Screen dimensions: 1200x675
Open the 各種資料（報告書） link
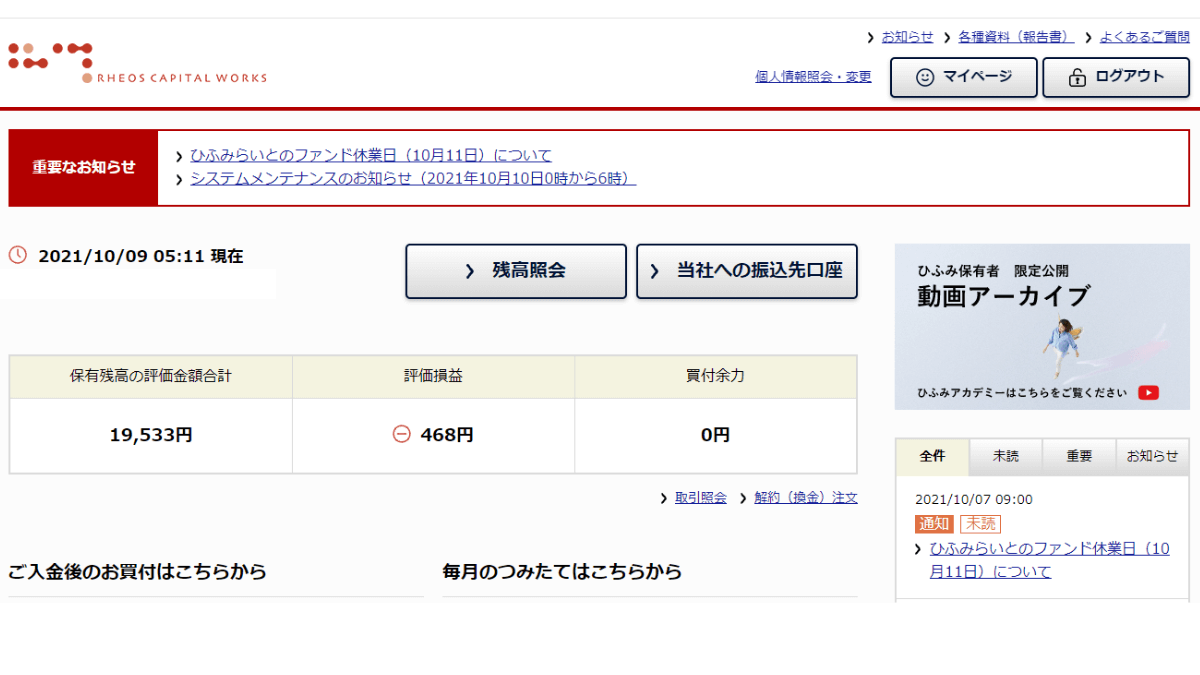tap(1015, 37)
